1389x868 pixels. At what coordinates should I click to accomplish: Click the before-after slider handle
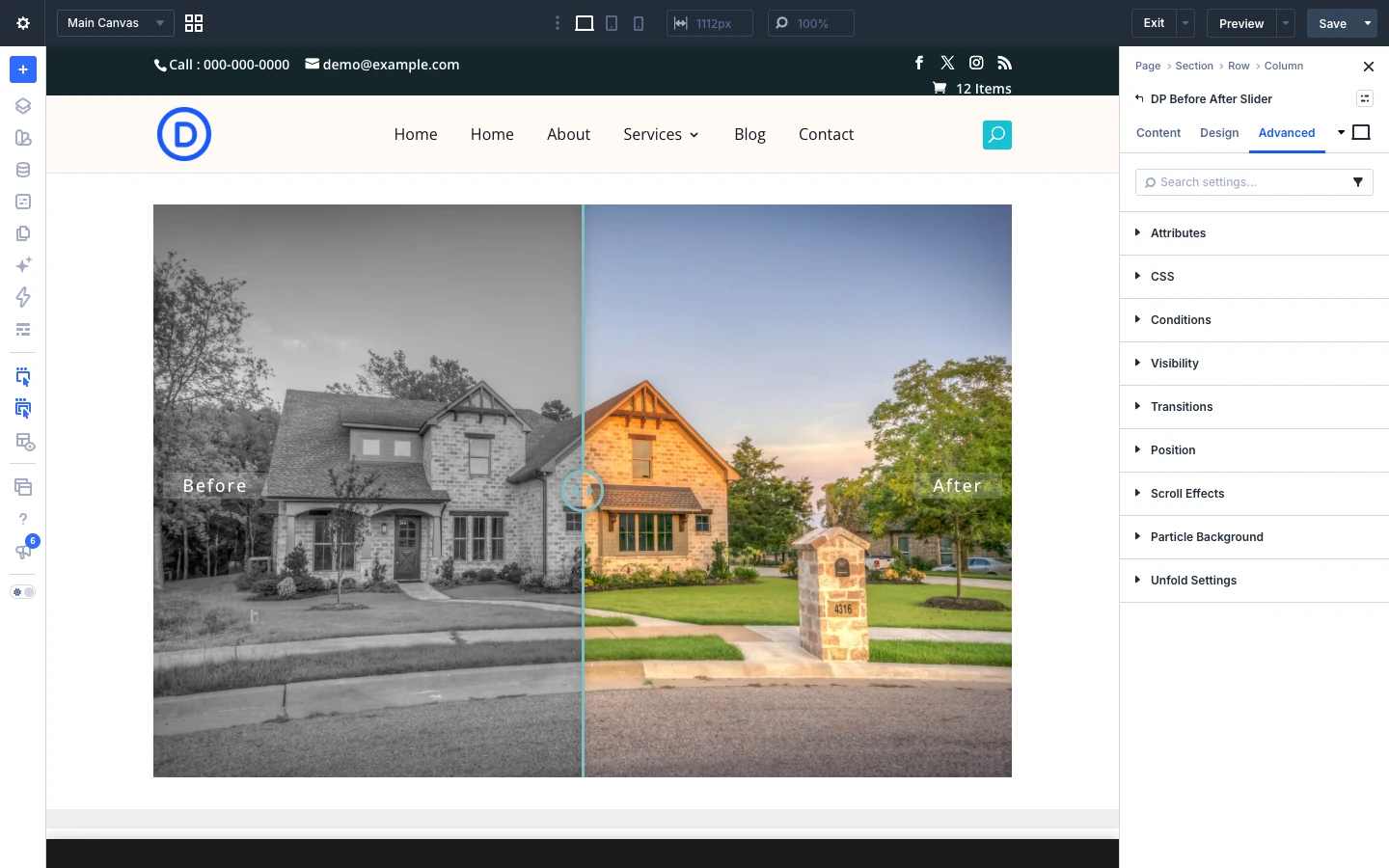[583, 491]
